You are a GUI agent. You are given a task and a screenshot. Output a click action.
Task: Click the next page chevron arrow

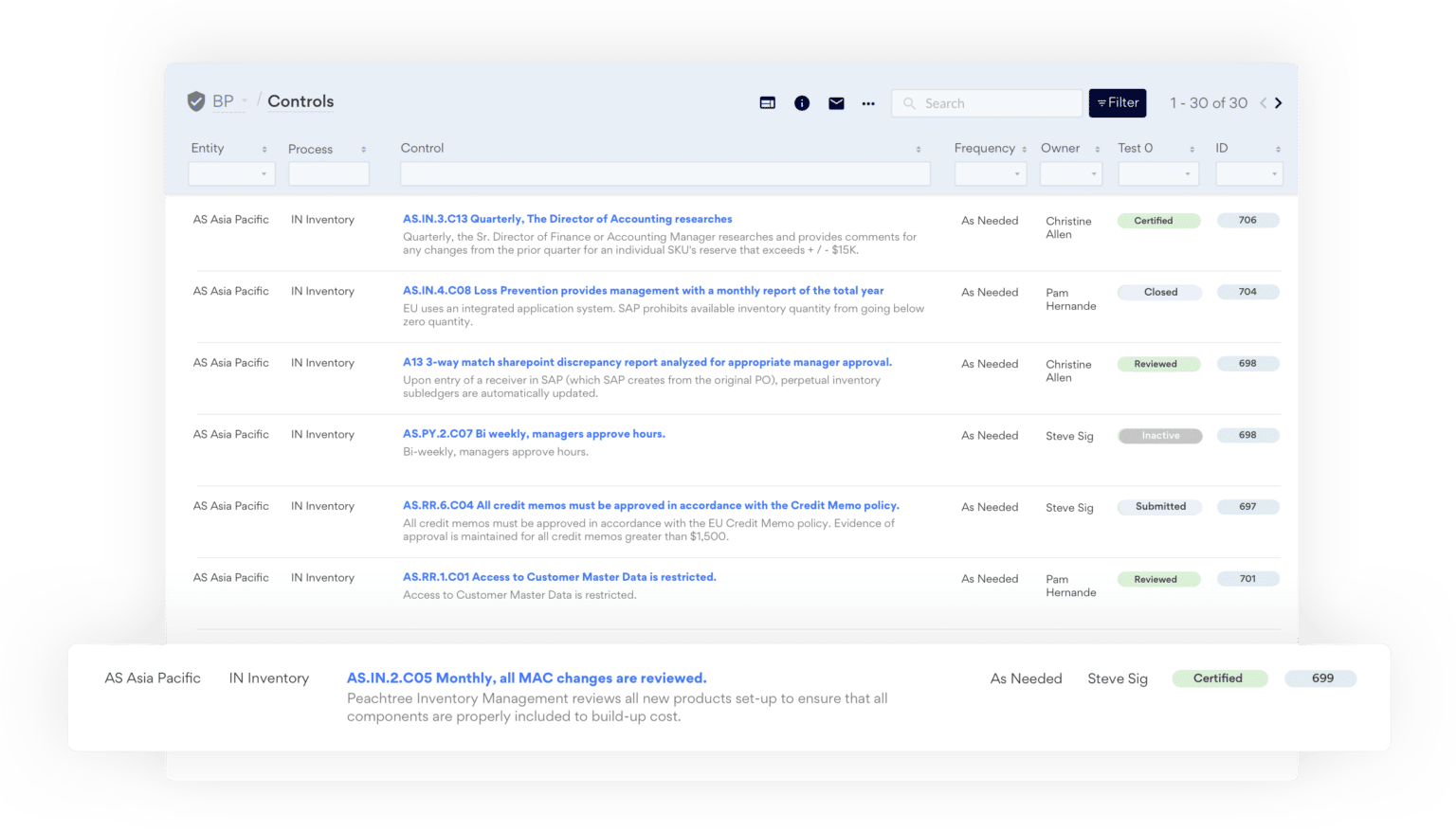[1278, 102]
